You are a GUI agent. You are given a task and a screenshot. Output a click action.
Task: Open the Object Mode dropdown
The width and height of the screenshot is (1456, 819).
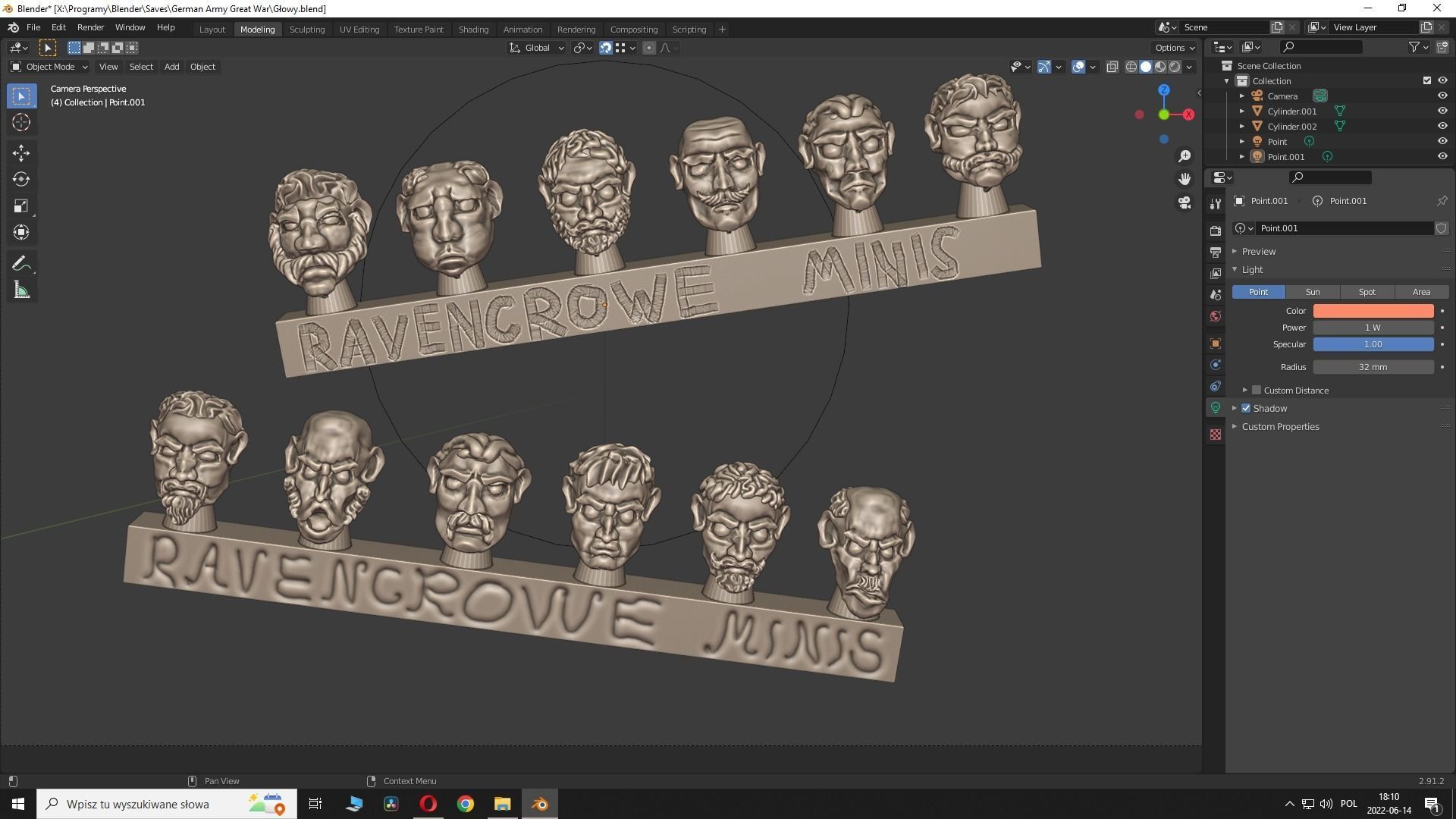pyautogui.click(x=49, y=67)
